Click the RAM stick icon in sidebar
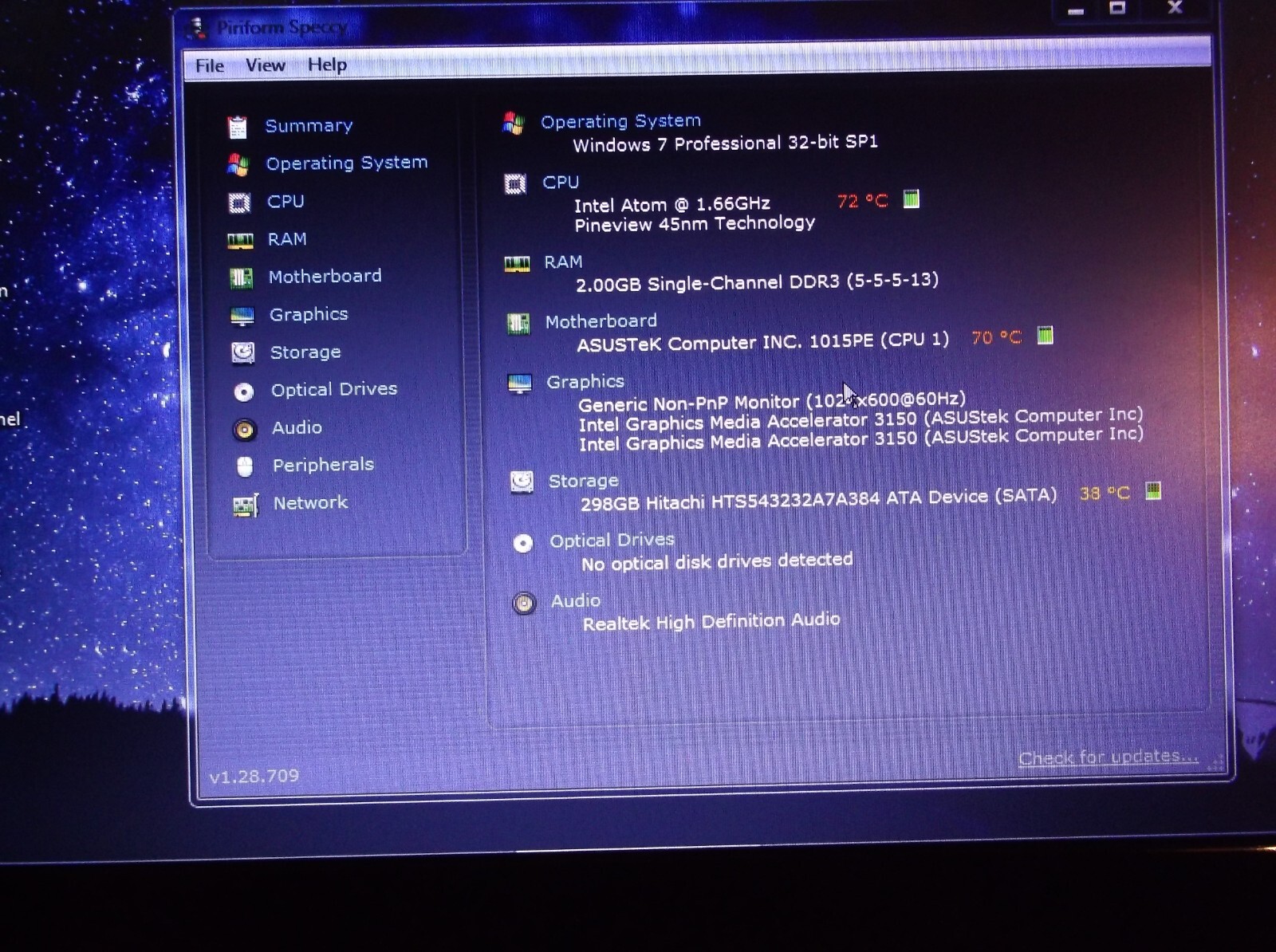This screenshot has width=1276, height=952. [x=240, y=240]
